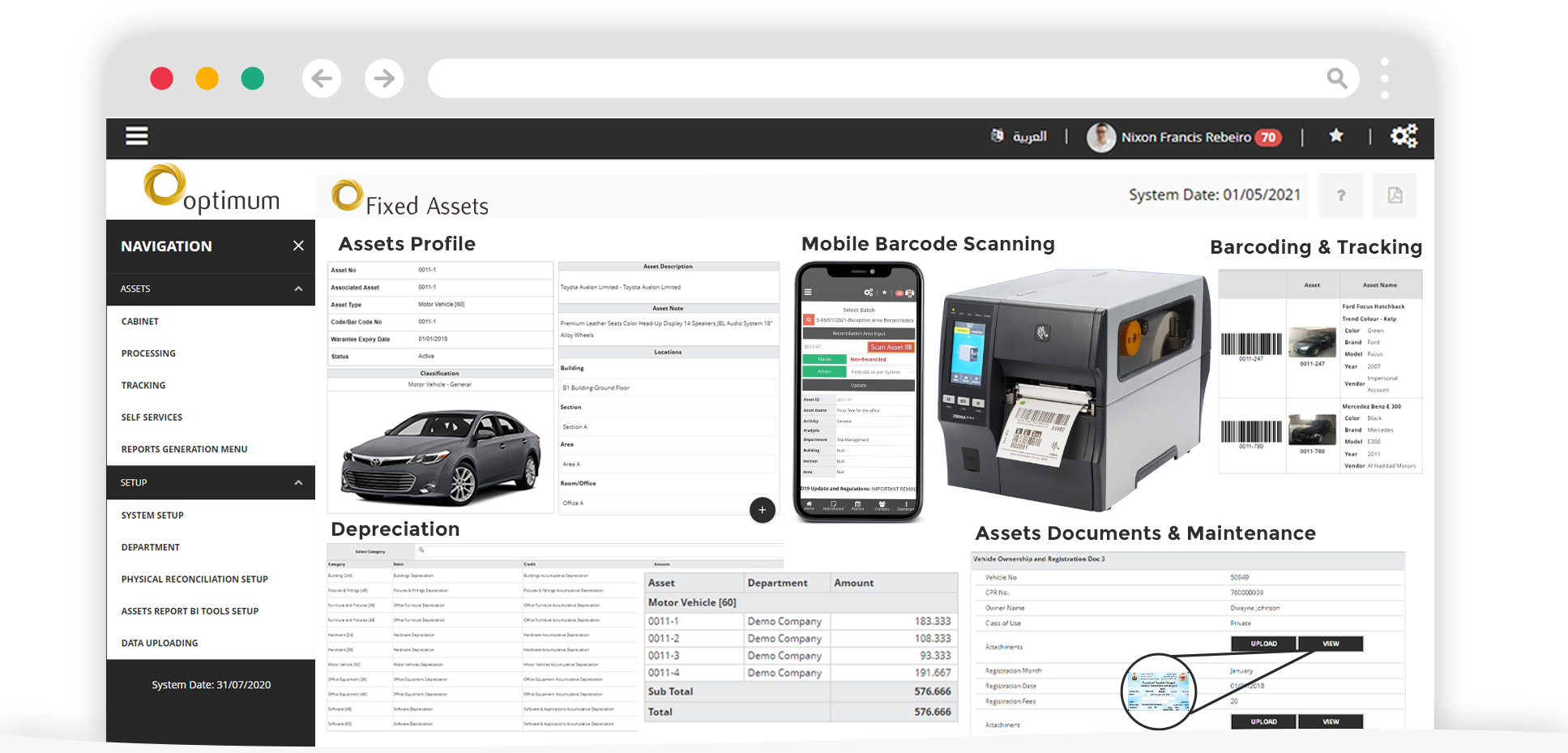Collapse the SETUP navigation section
1568x753 pixels.
click(x=297, y=482)
